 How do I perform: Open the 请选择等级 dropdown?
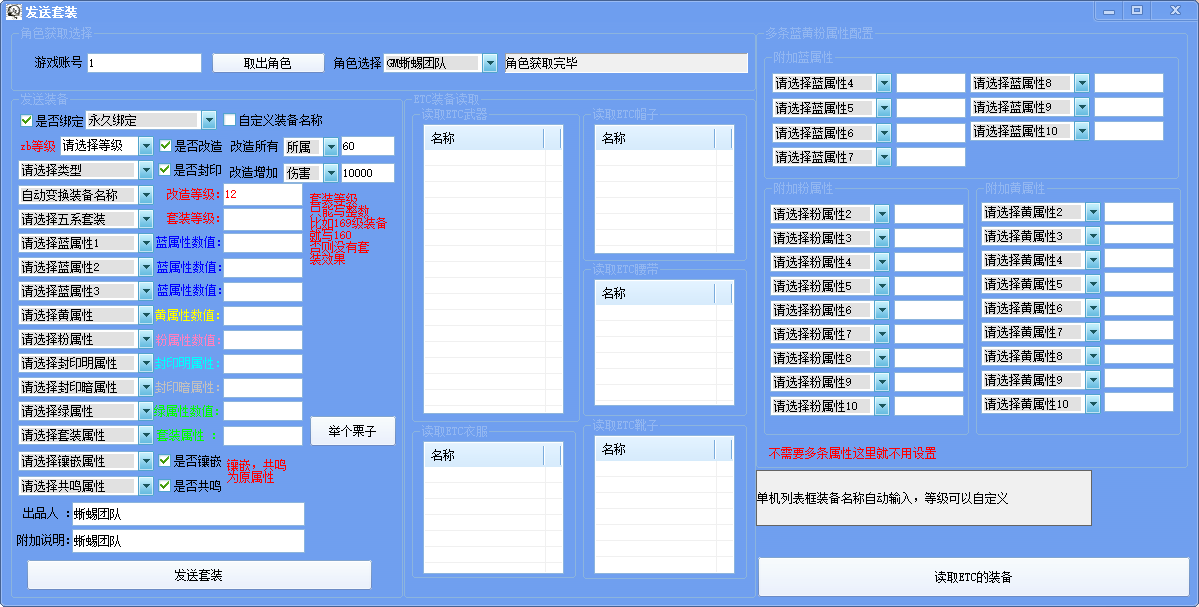(145, 146)
